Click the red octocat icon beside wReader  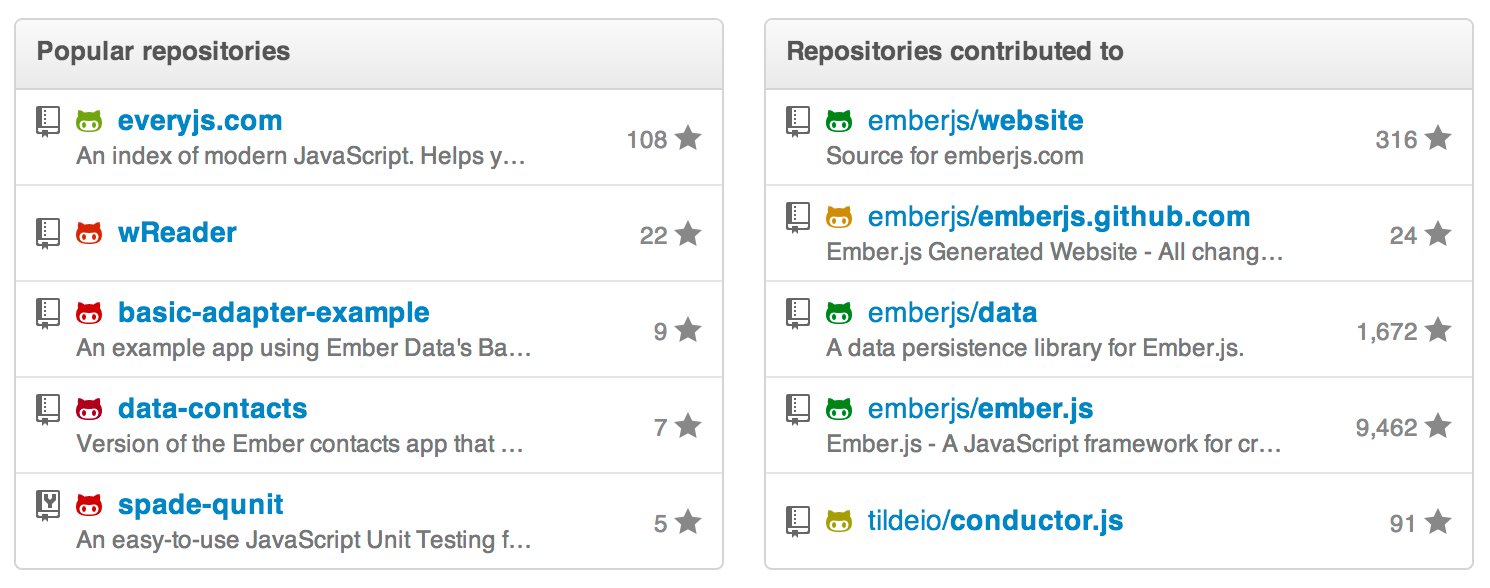click(x=89, y=234)
